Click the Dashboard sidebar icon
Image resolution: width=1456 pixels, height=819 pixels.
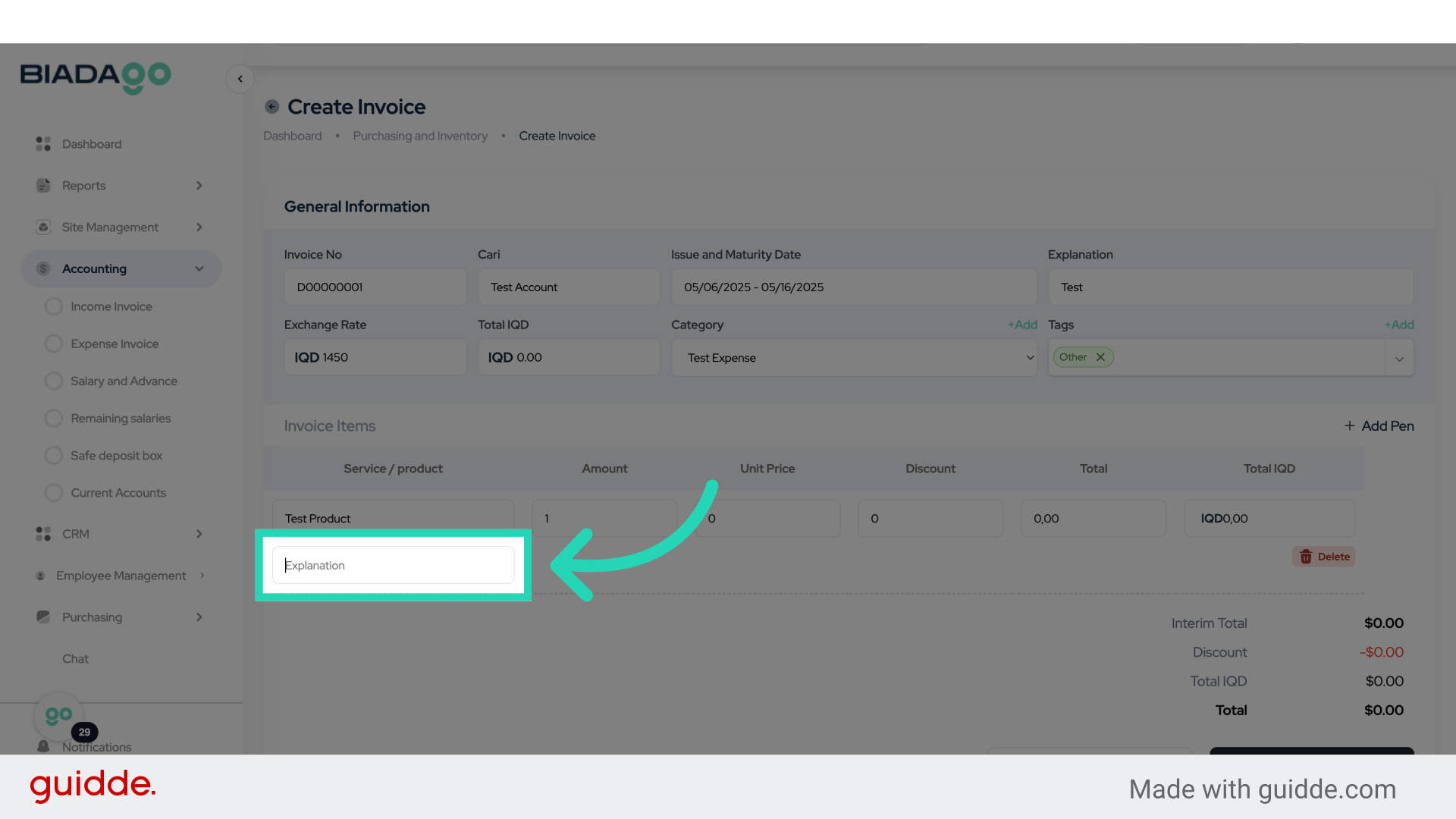[x=43, y=144]
